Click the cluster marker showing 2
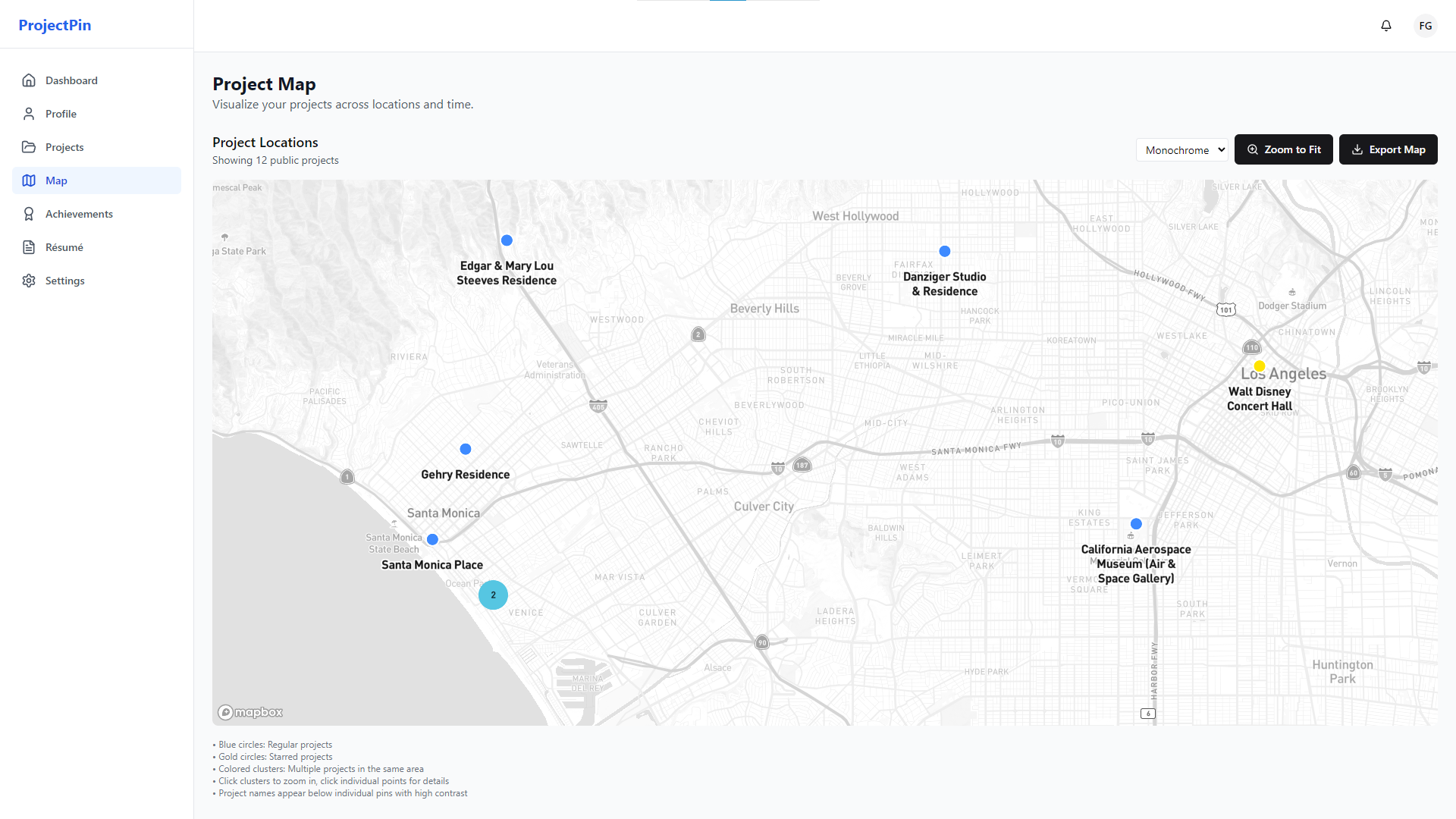Viewport: 1456px width, 819px height. 493,595
